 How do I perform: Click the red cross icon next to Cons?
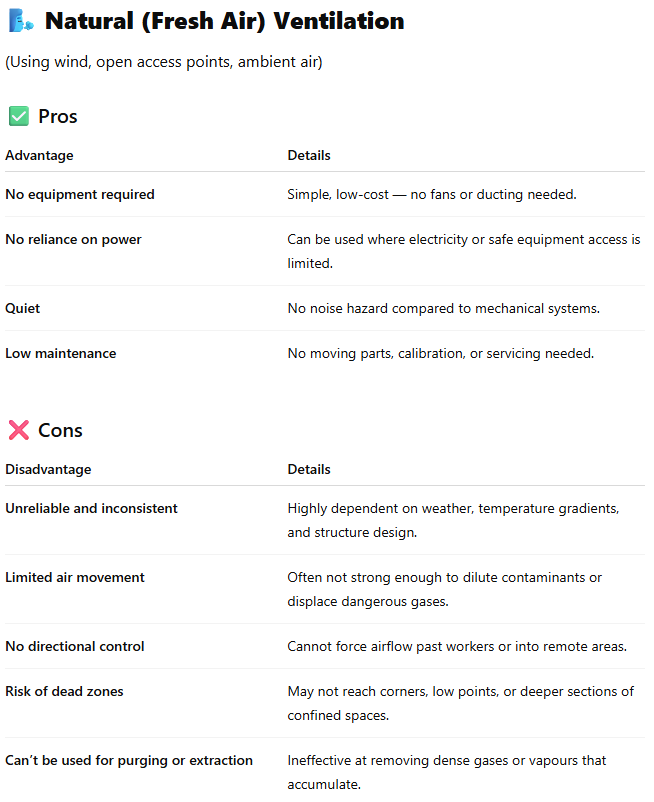(x=19, y=430)
